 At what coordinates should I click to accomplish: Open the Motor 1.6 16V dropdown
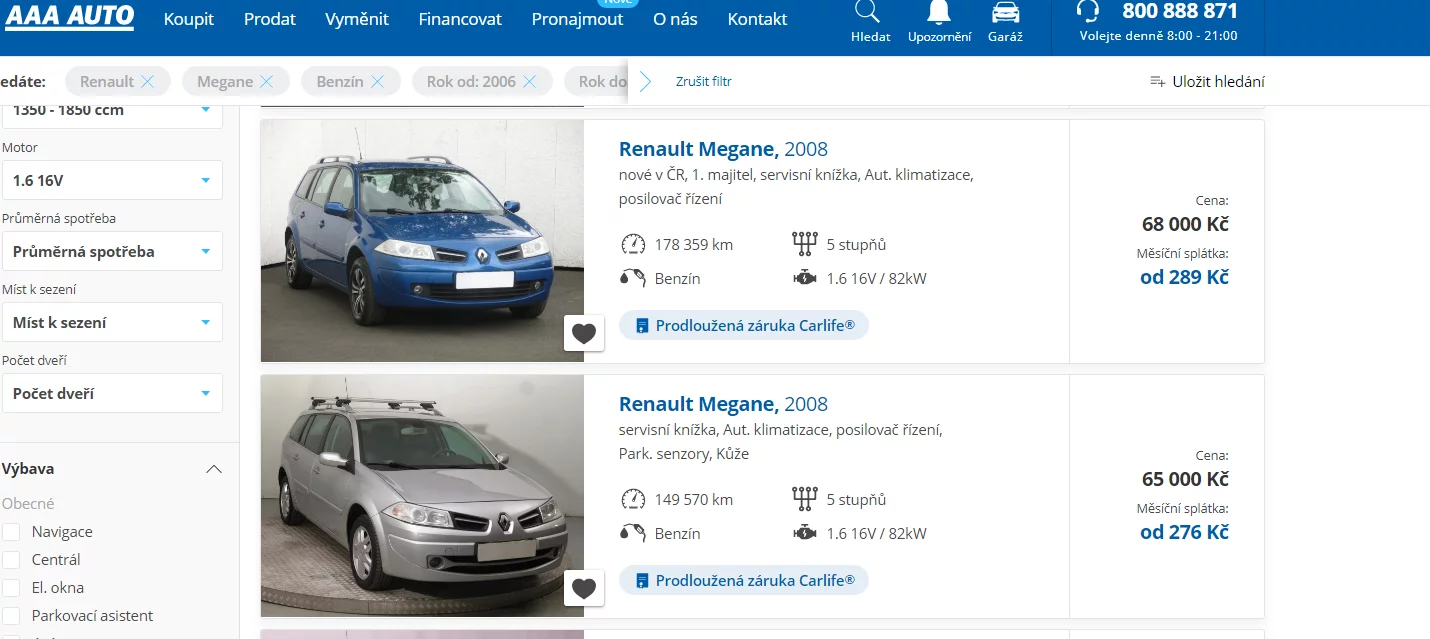point(112,180)
